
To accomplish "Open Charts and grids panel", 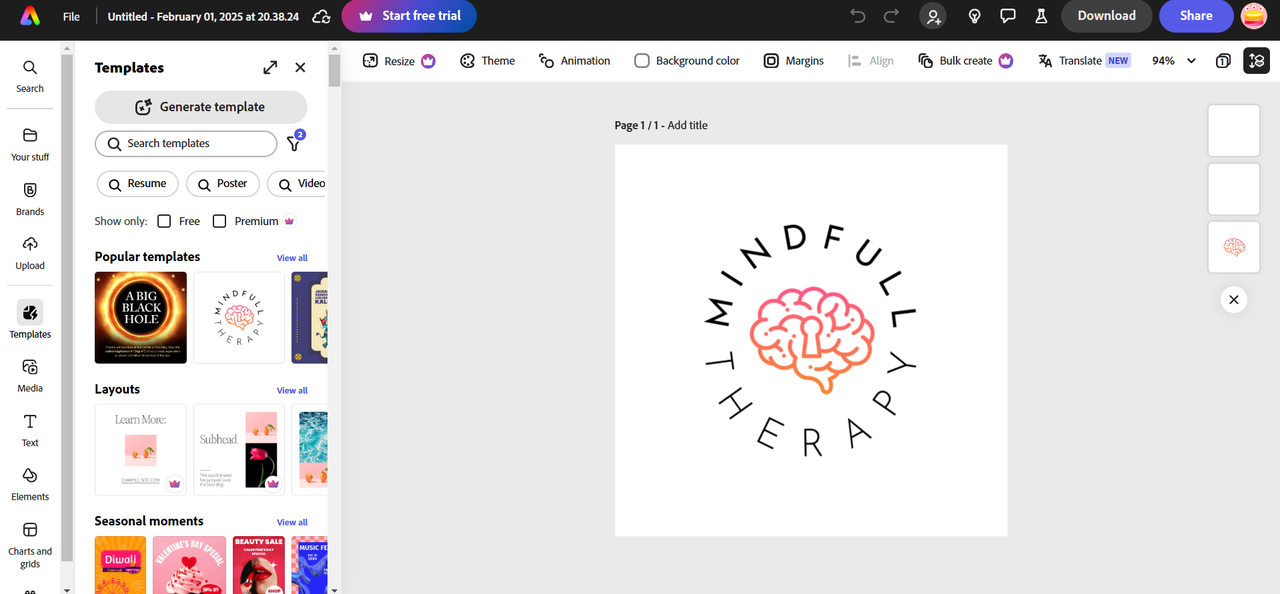I will pos(30,544).
